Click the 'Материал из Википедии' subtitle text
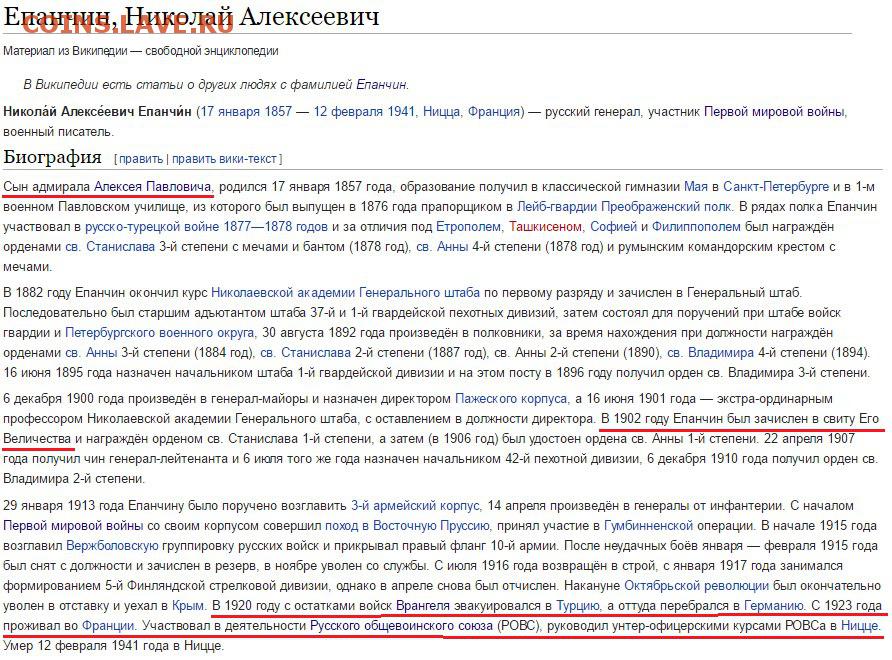This screenshot has height=660, width=892. [x=141, y=51]
